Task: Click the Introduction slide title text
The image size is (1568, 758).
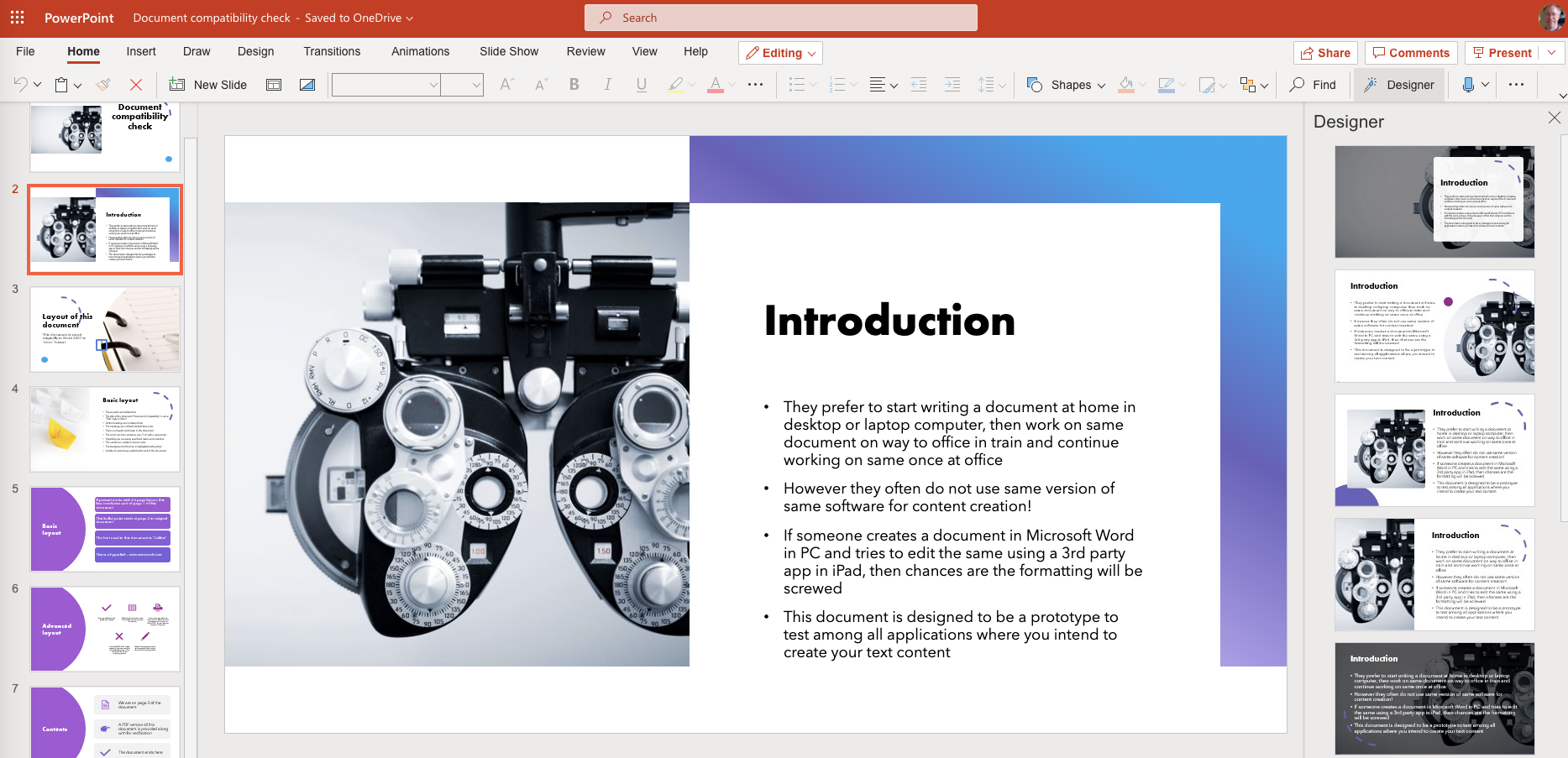Action: (889, 321)
